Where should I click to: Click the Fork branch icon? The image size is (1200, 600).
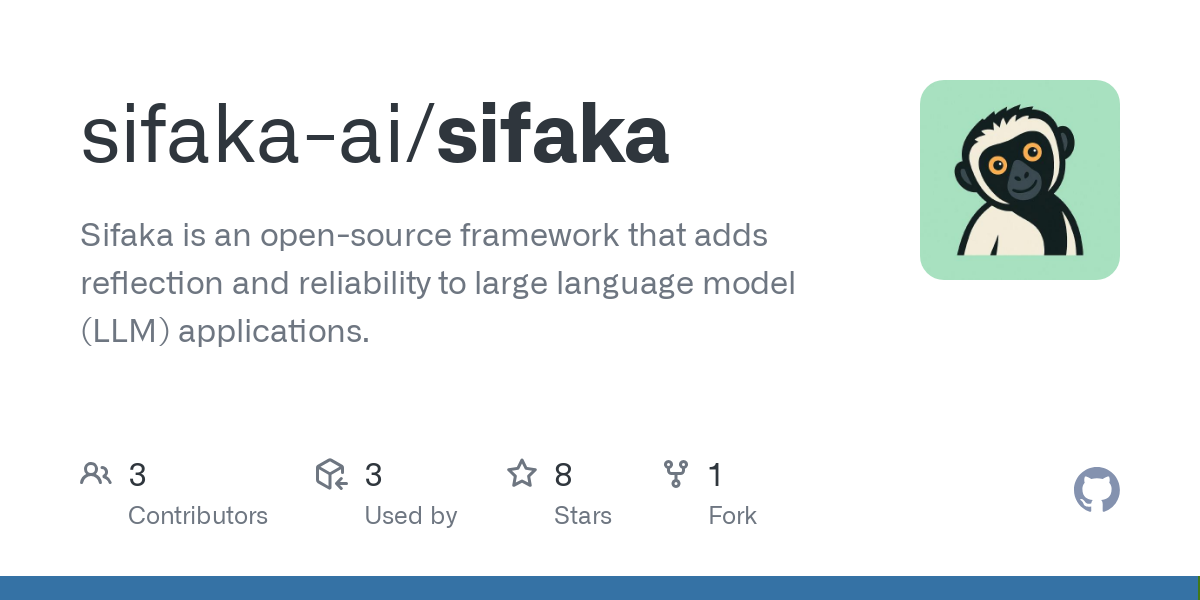pyautogui.click(x=676, y=474)
